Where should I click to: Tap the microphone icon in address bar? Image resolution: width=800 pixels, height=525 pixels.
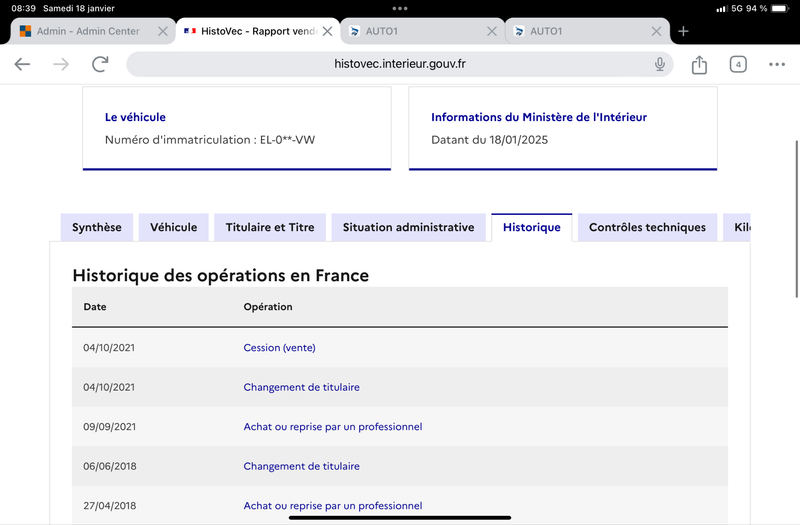[x=660, y=64]
